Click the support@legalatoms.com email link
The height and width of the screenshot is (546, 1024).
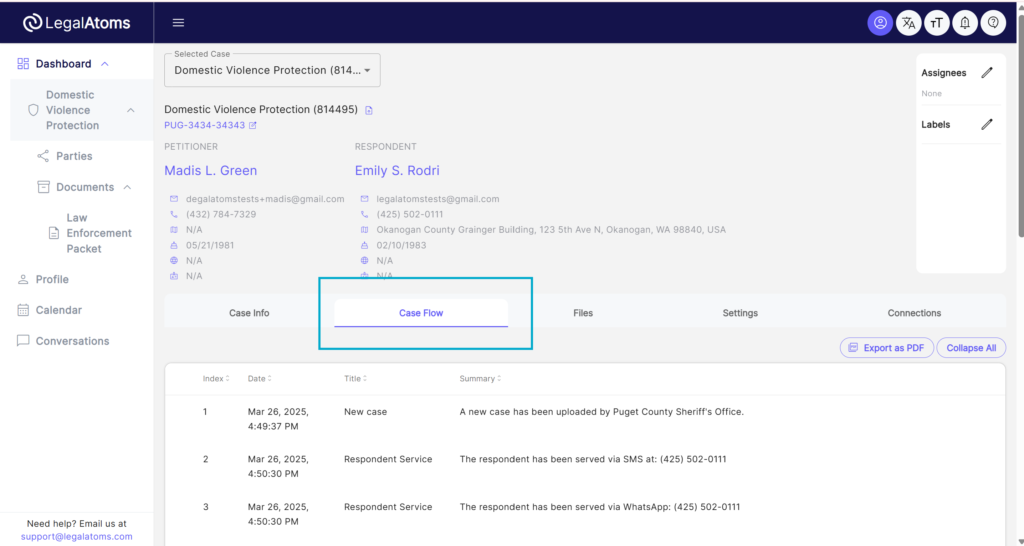[x=76, y=537]
